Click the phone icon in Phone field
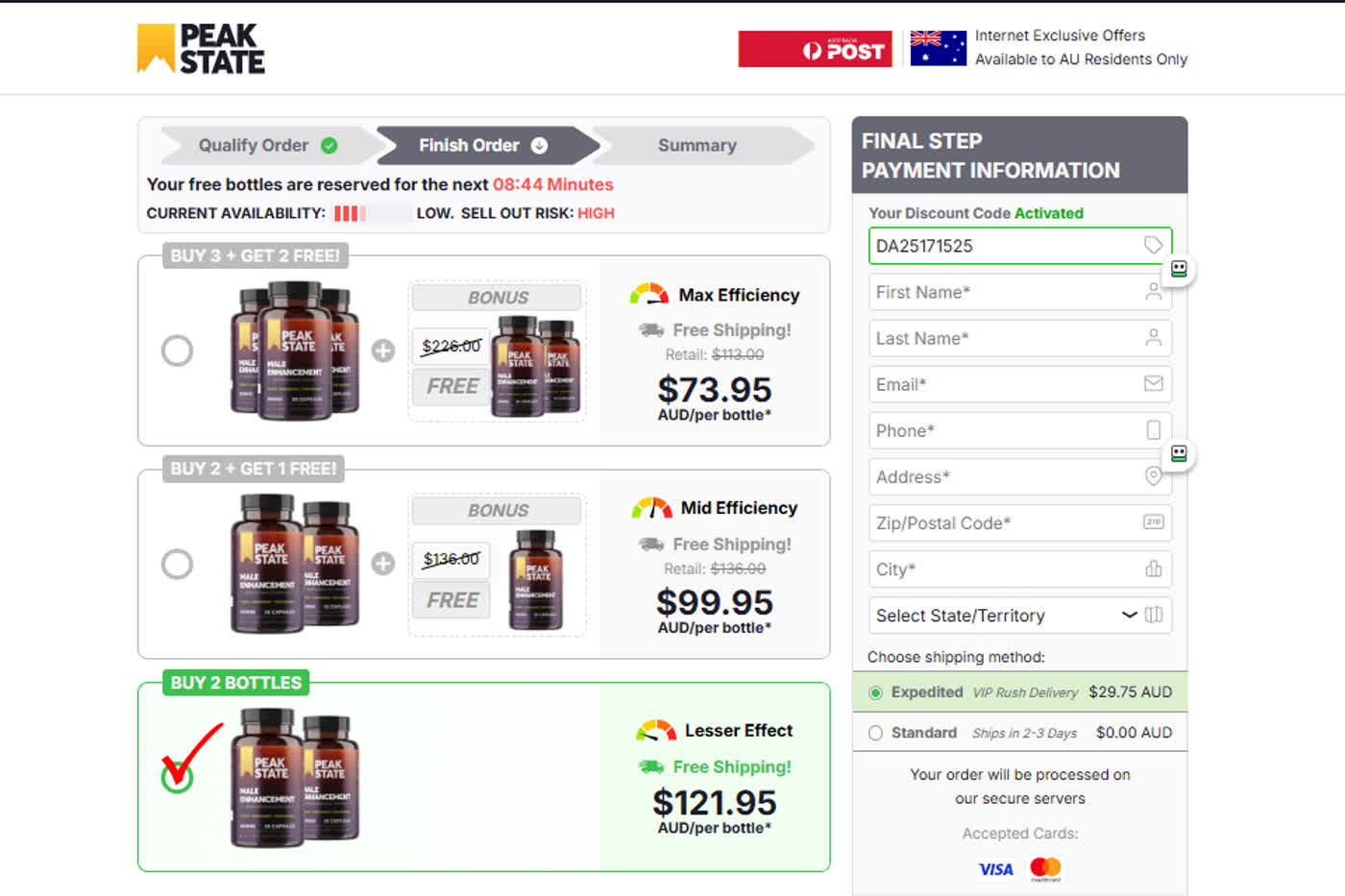 (1153, 429)
